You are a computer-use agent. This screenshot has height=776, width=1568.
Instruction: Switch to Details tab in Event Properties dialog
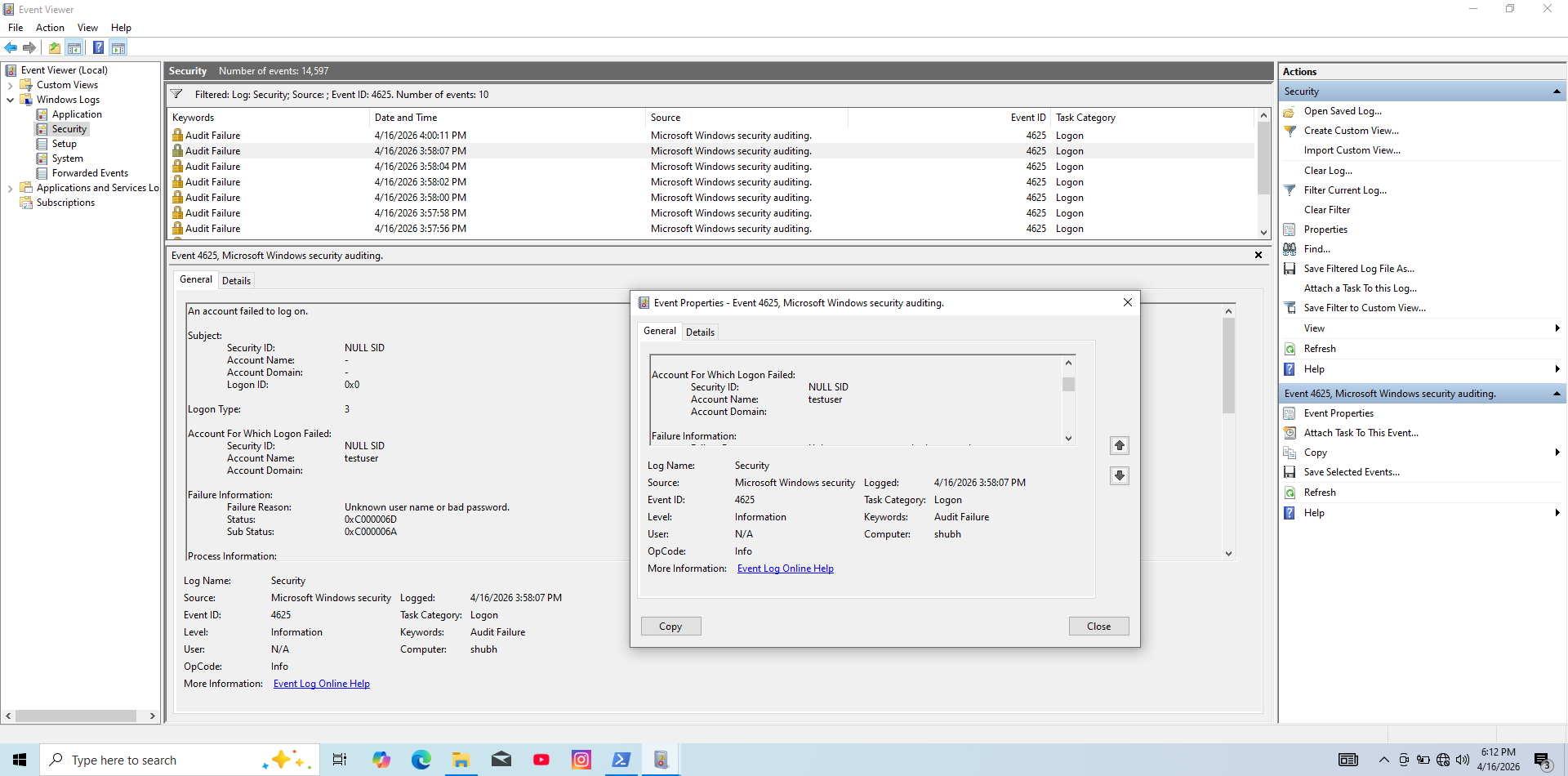pyautogui.click(x=700, y=332)
